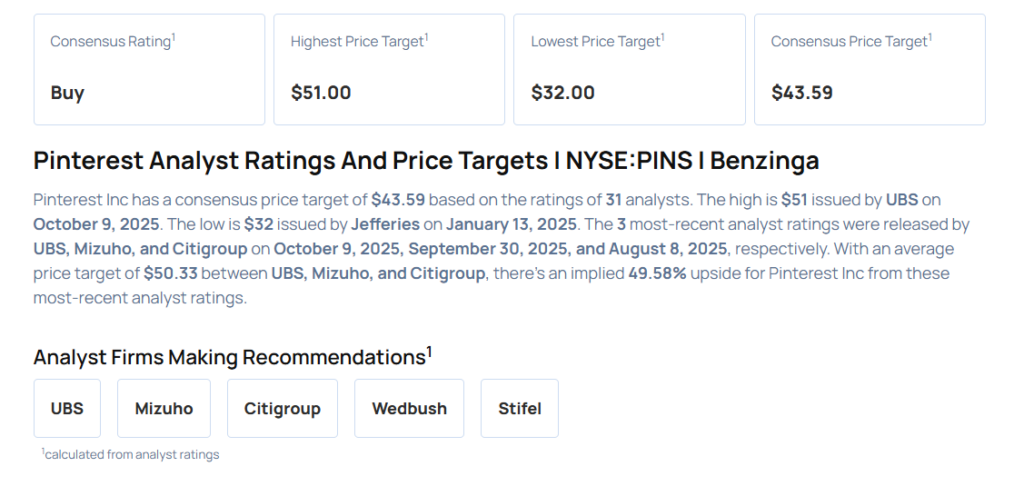Screen dimensions: 1024x496
Task: Click the "Buy" consensus rating value
Action: (67, 93)
